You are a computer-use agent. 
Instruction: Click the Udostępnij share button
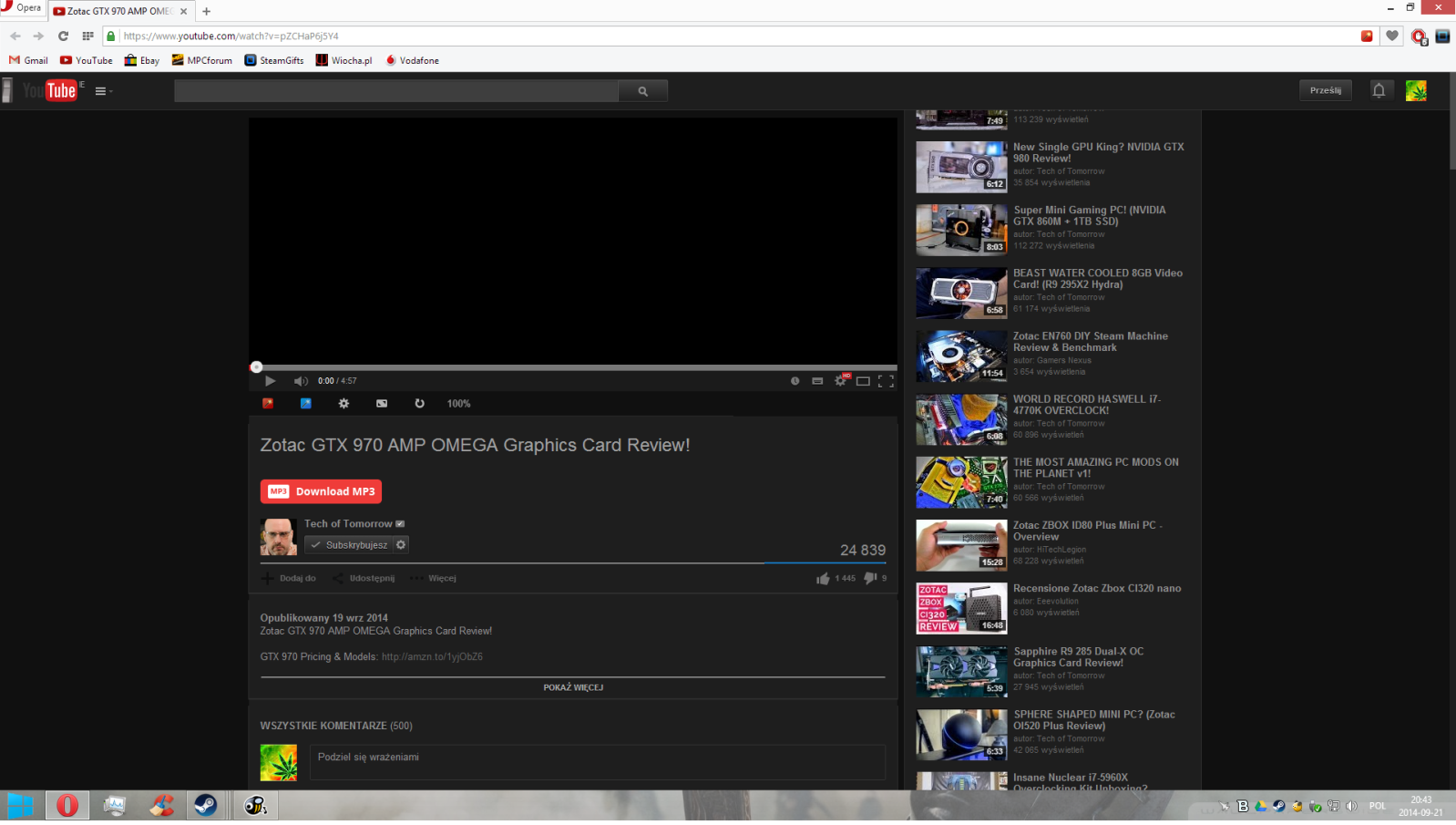pos(364,578)
